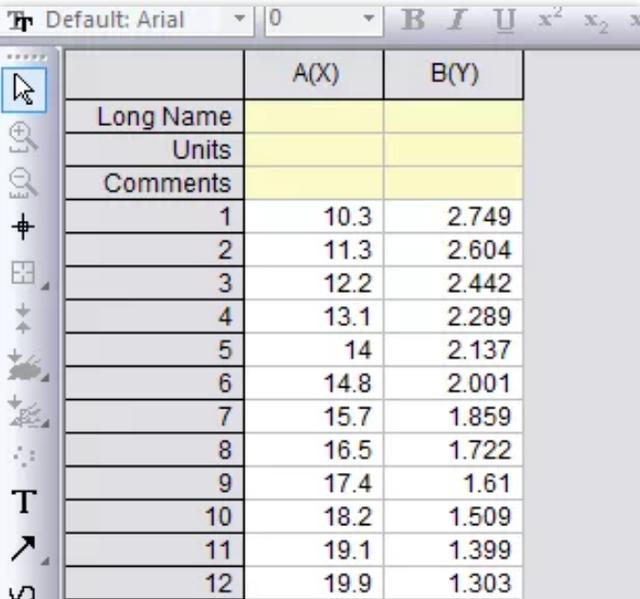
Task: Click cell containing 14.8
Action: tap(314, 383)
